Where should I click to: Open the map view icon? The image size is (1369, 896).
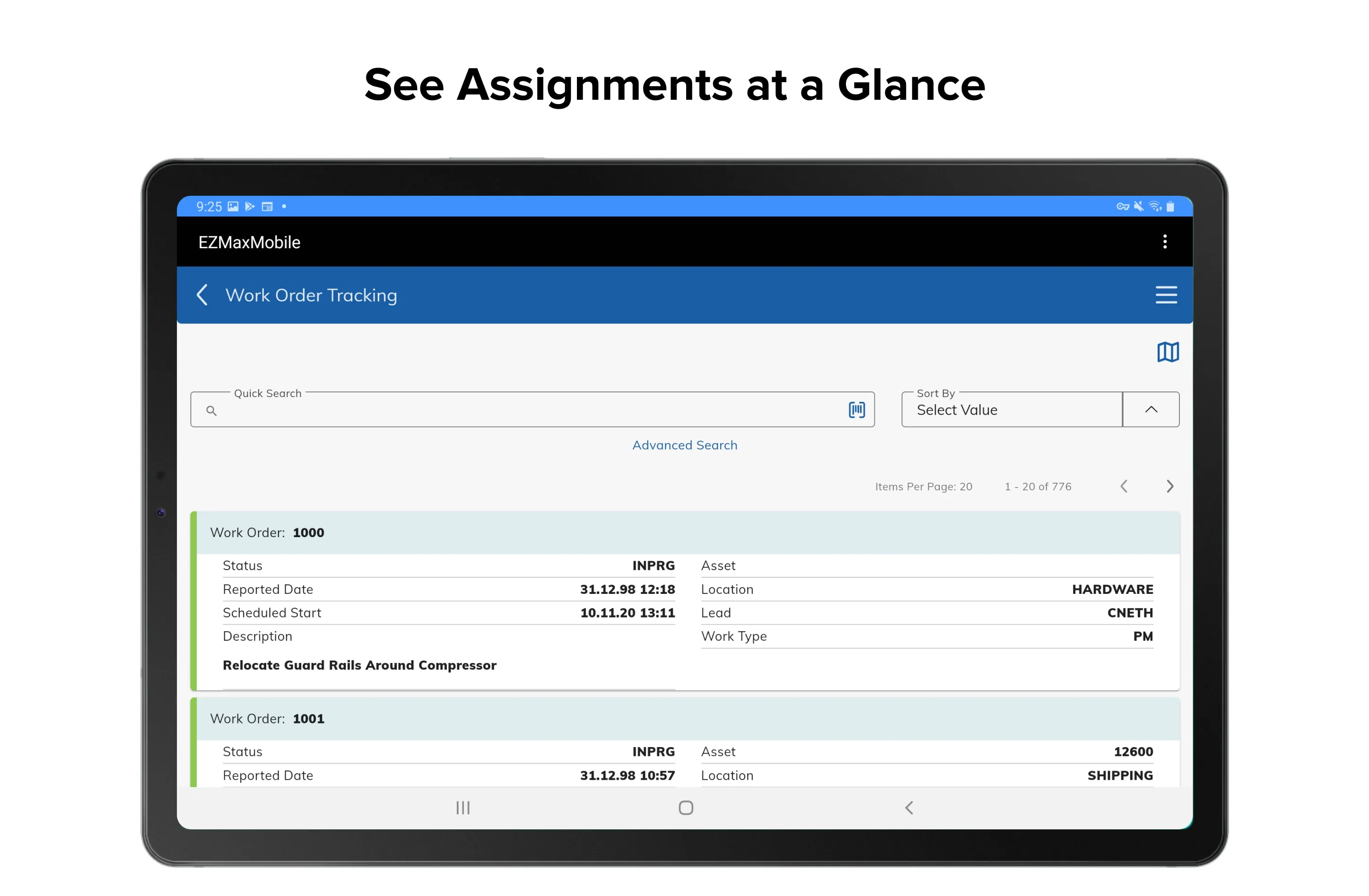click(x=1167, y=351)
